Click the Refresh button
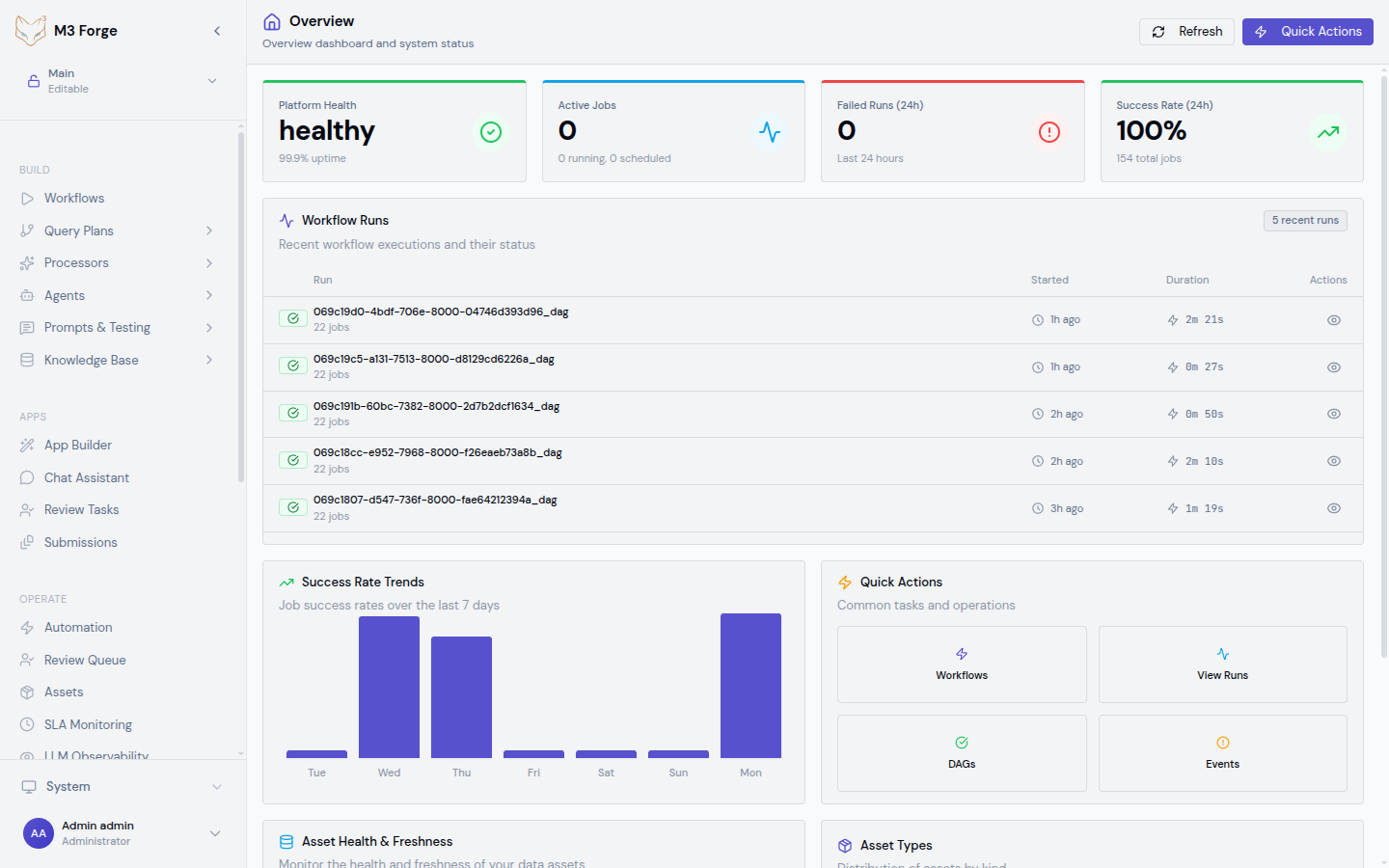 pyautogui.click(x=1186, y=31)
